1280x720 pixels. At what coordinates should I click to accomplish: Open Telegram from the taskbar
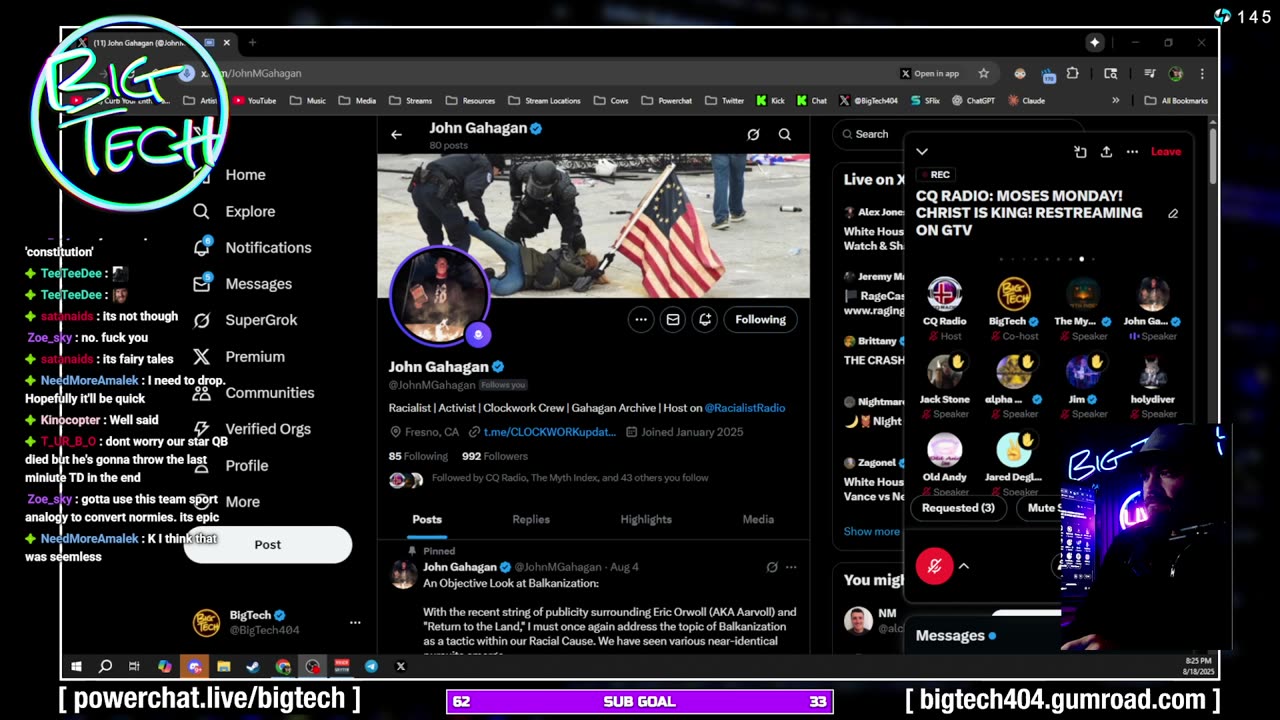(x=371, y=666)
